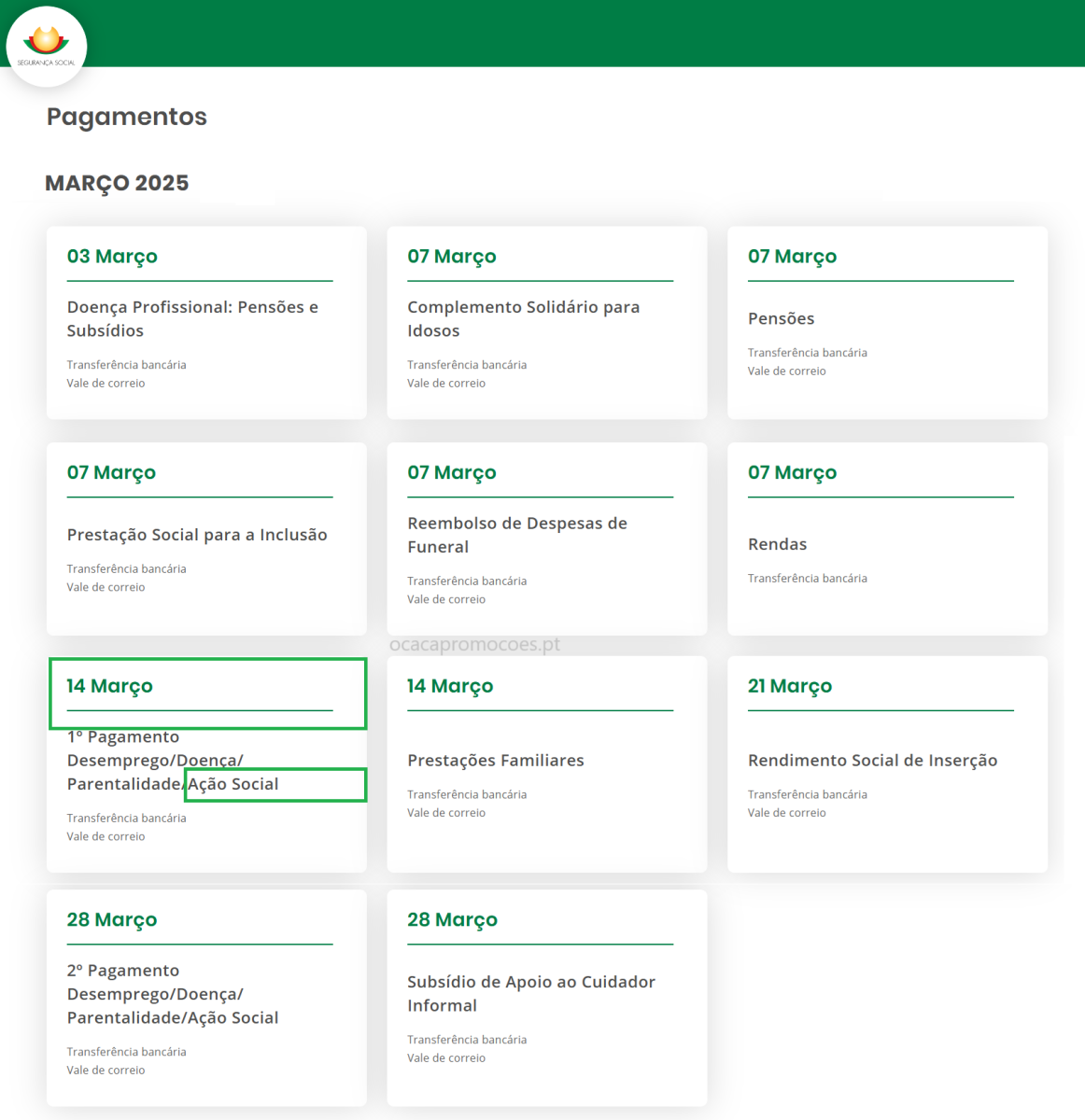The height and width of the screenshot is (1120, 1085).
Task: Select 2º Pagamento Desemprego/Doença card
Action: 206,998
